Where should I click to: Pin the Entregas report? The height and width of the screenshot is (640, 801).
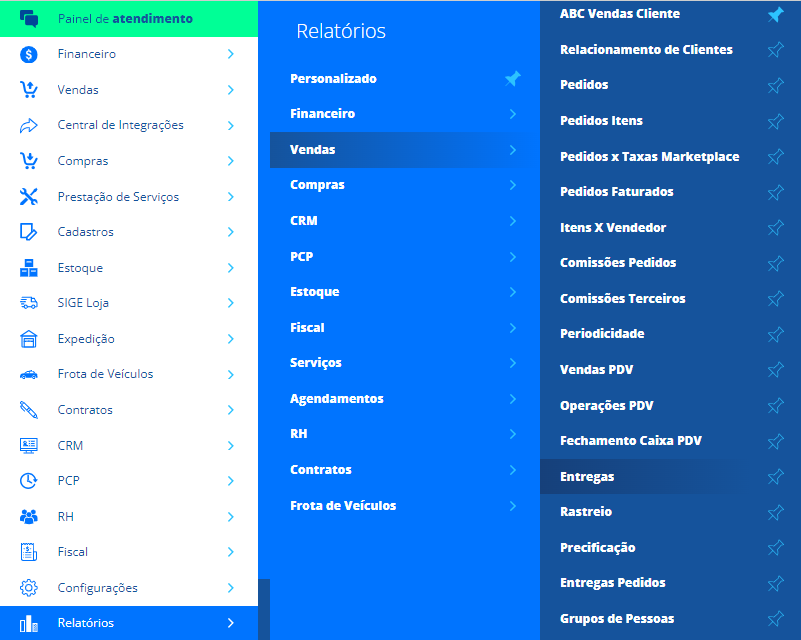[775, 477]
